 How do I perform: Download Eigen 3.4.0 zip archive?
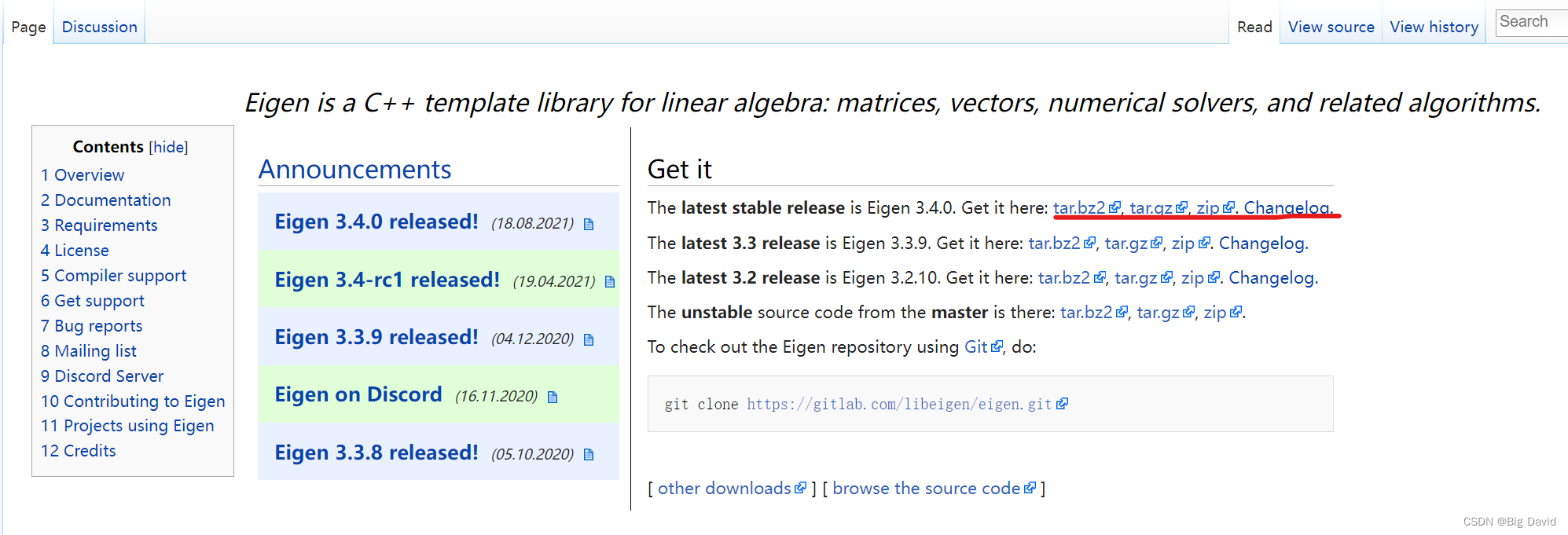pyautogui.click(x=1215, y=207)
